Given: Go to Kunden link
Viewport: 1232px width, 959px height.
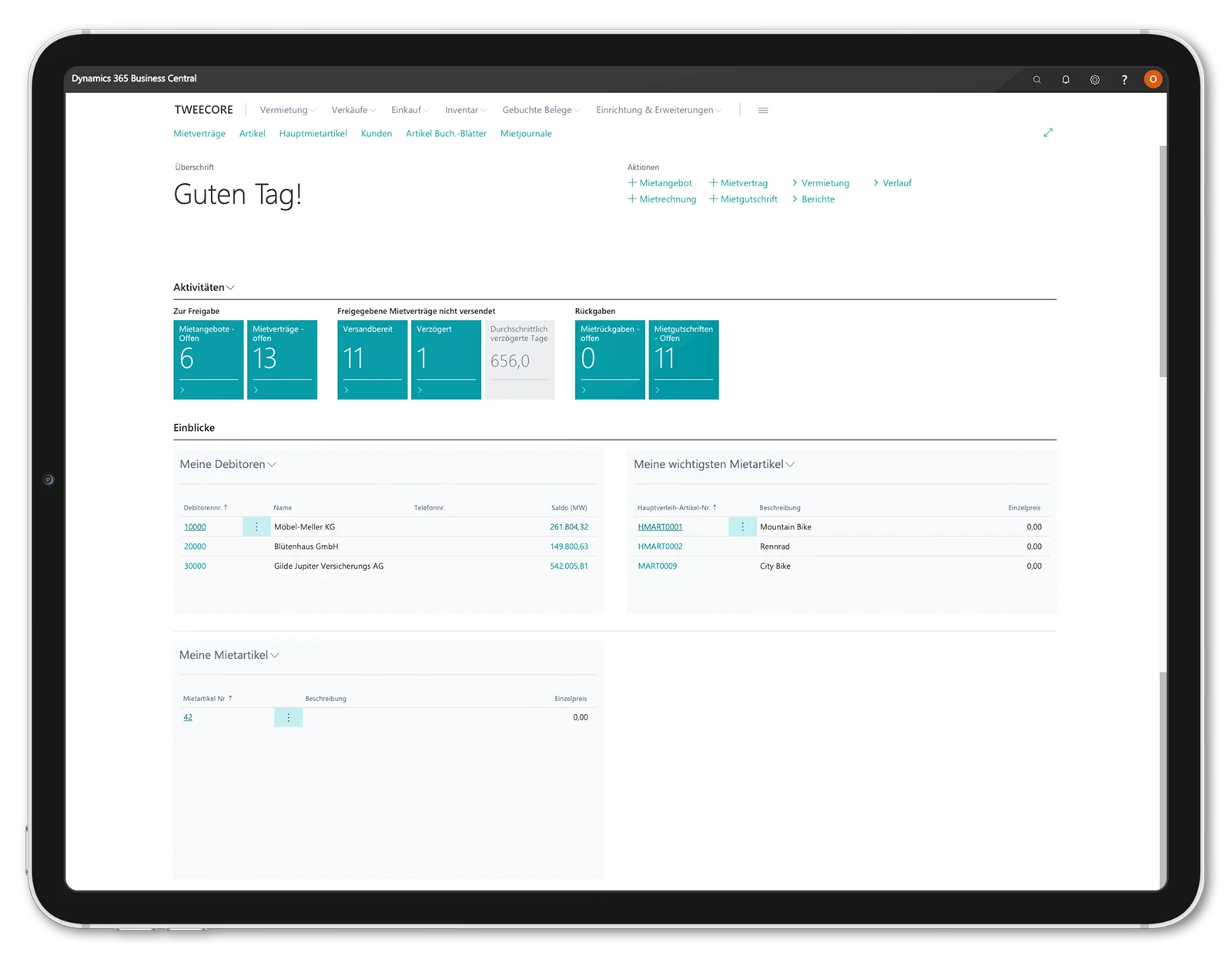Looking at the screenshot, I should [377, 134].
